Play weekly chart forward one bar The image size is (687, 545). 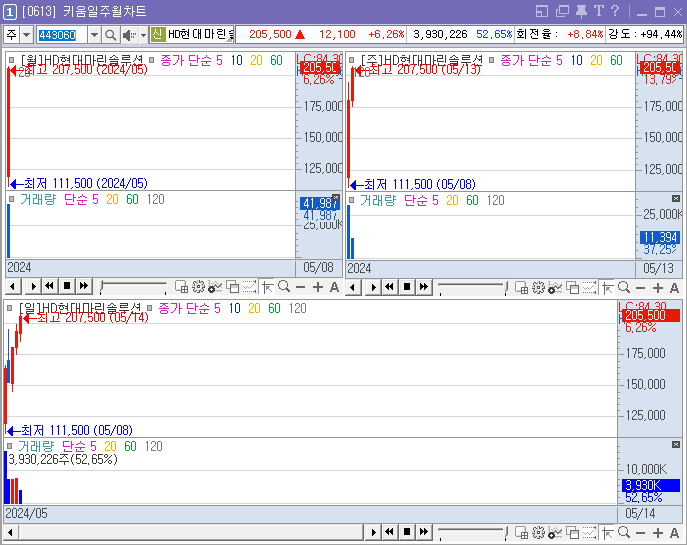373,287
